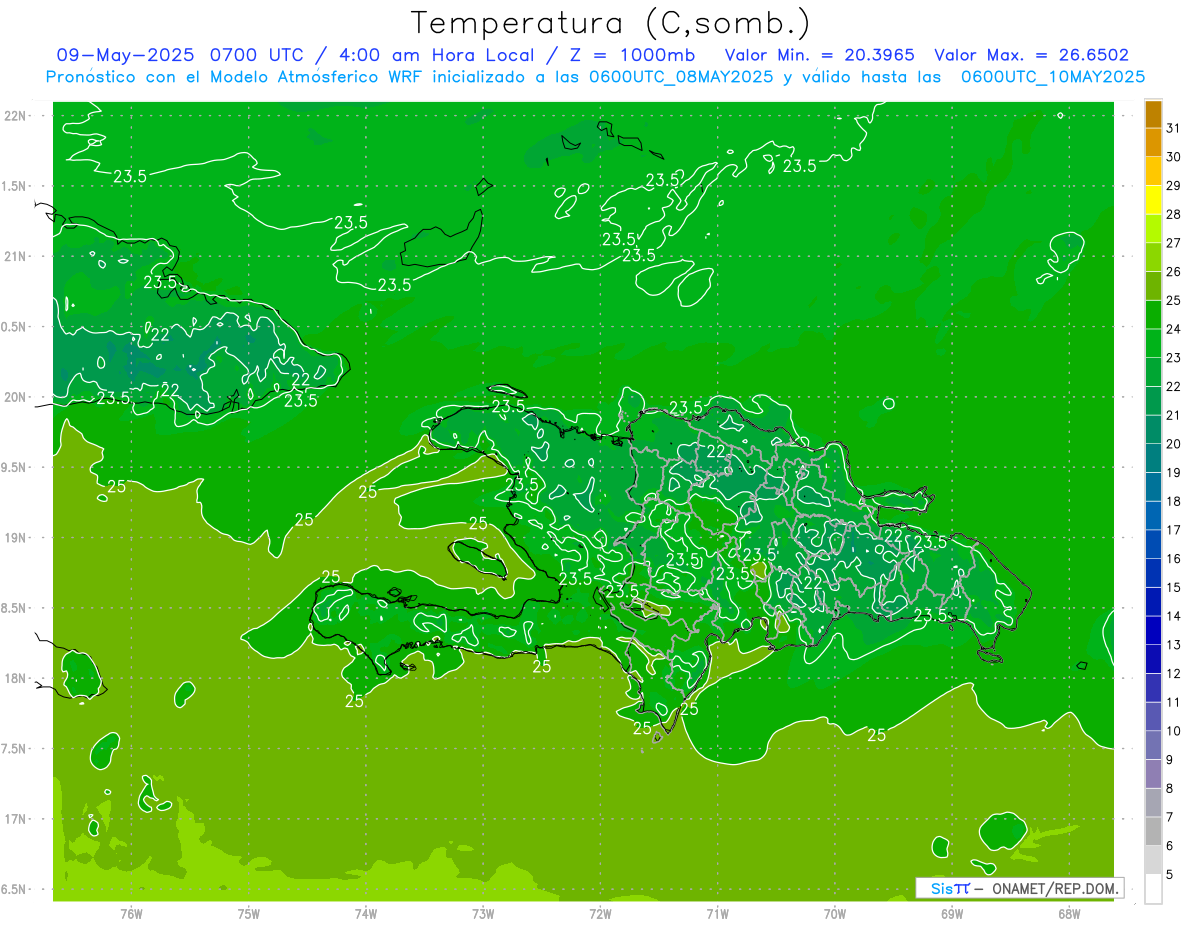The height and width of the screenshot is (927, 1200).
Task: Click the '70W' longitude axis label
Action: pos(835,914)
